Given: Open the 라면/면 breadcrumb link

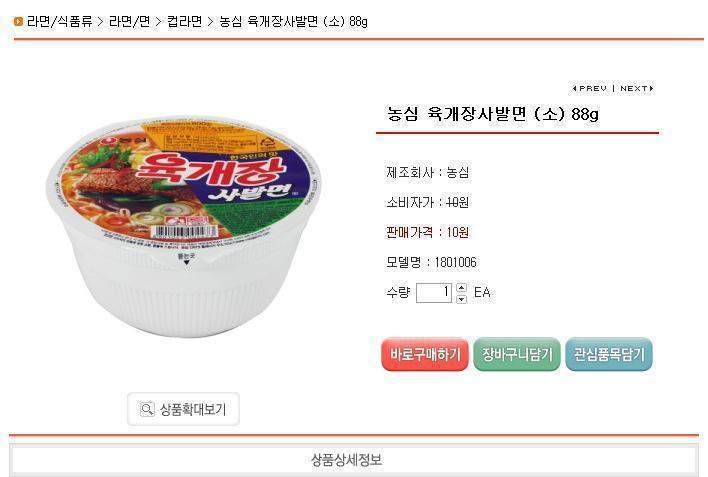Looking at the screenshot, I should coord(128,21).
